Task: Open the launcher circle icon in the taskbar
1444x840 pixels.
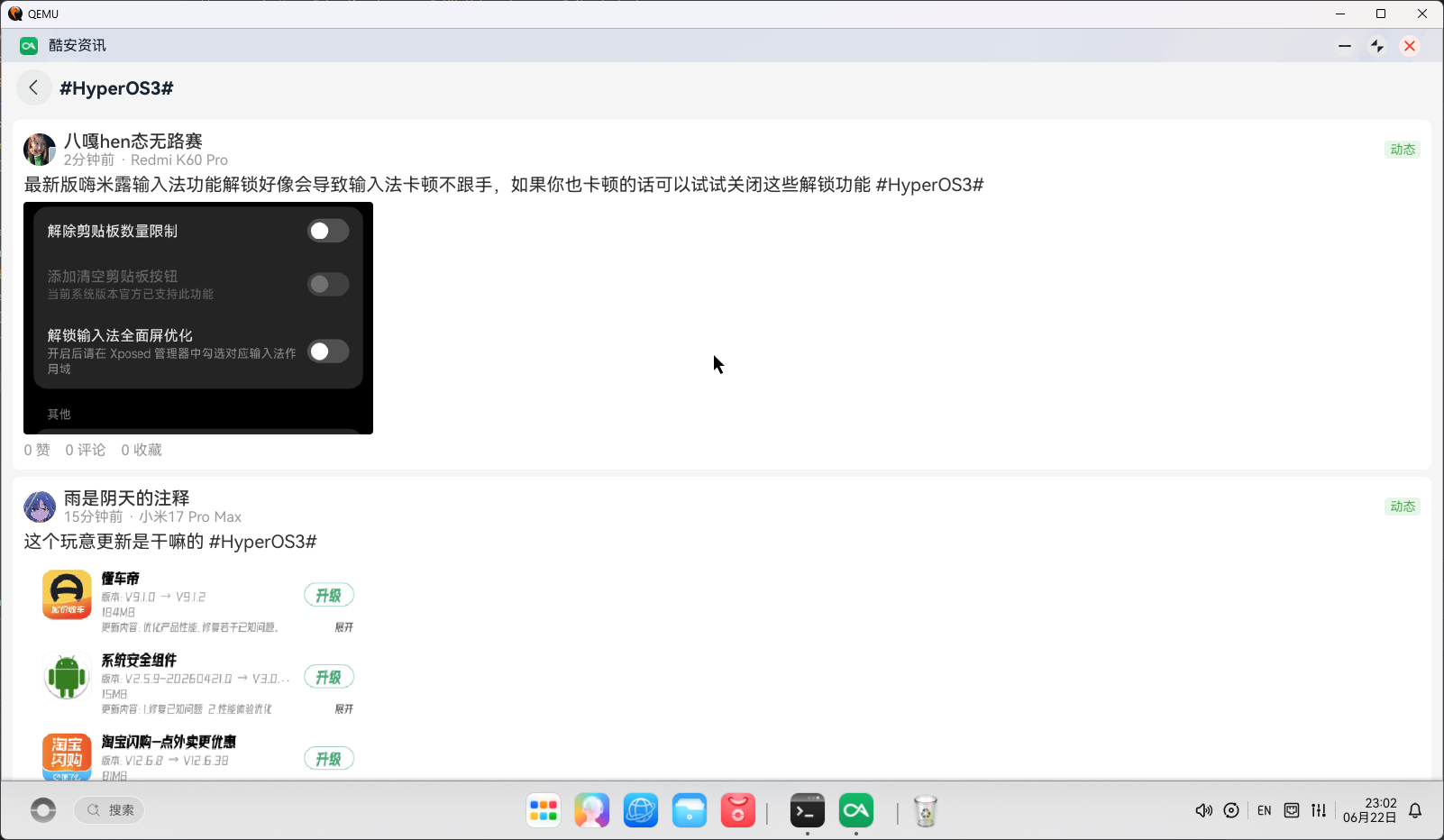Action: click(43, 810)
